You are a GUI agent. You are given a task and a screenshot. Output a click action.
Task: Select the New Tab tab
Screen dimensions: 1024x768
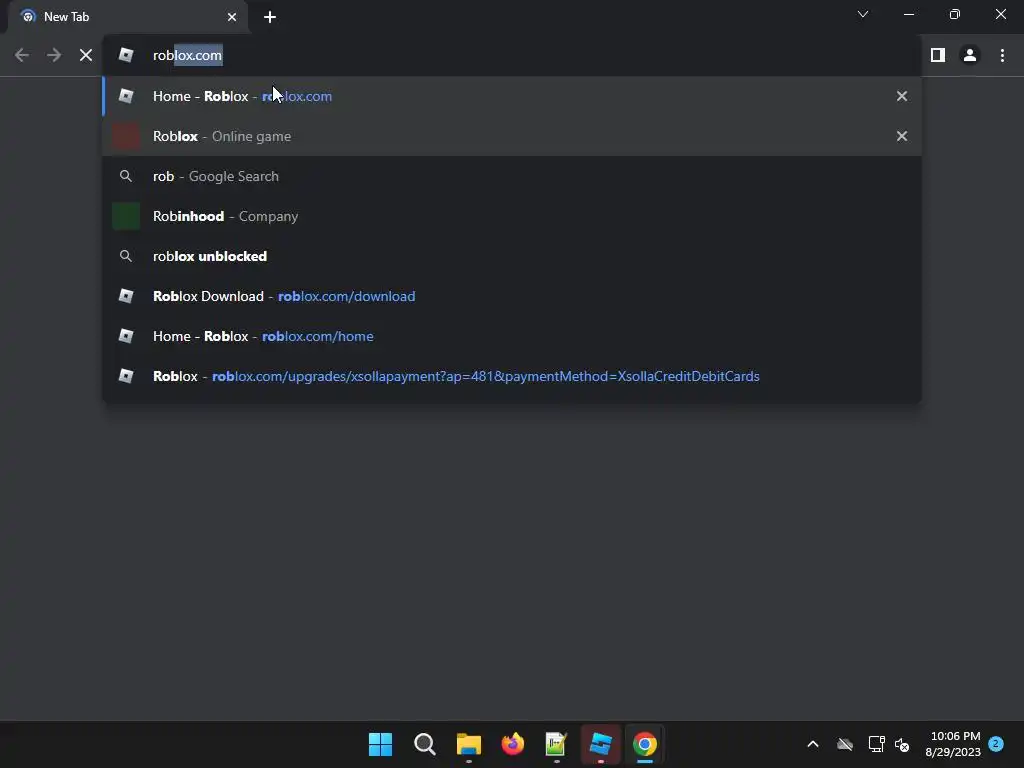tap(127, 17)
